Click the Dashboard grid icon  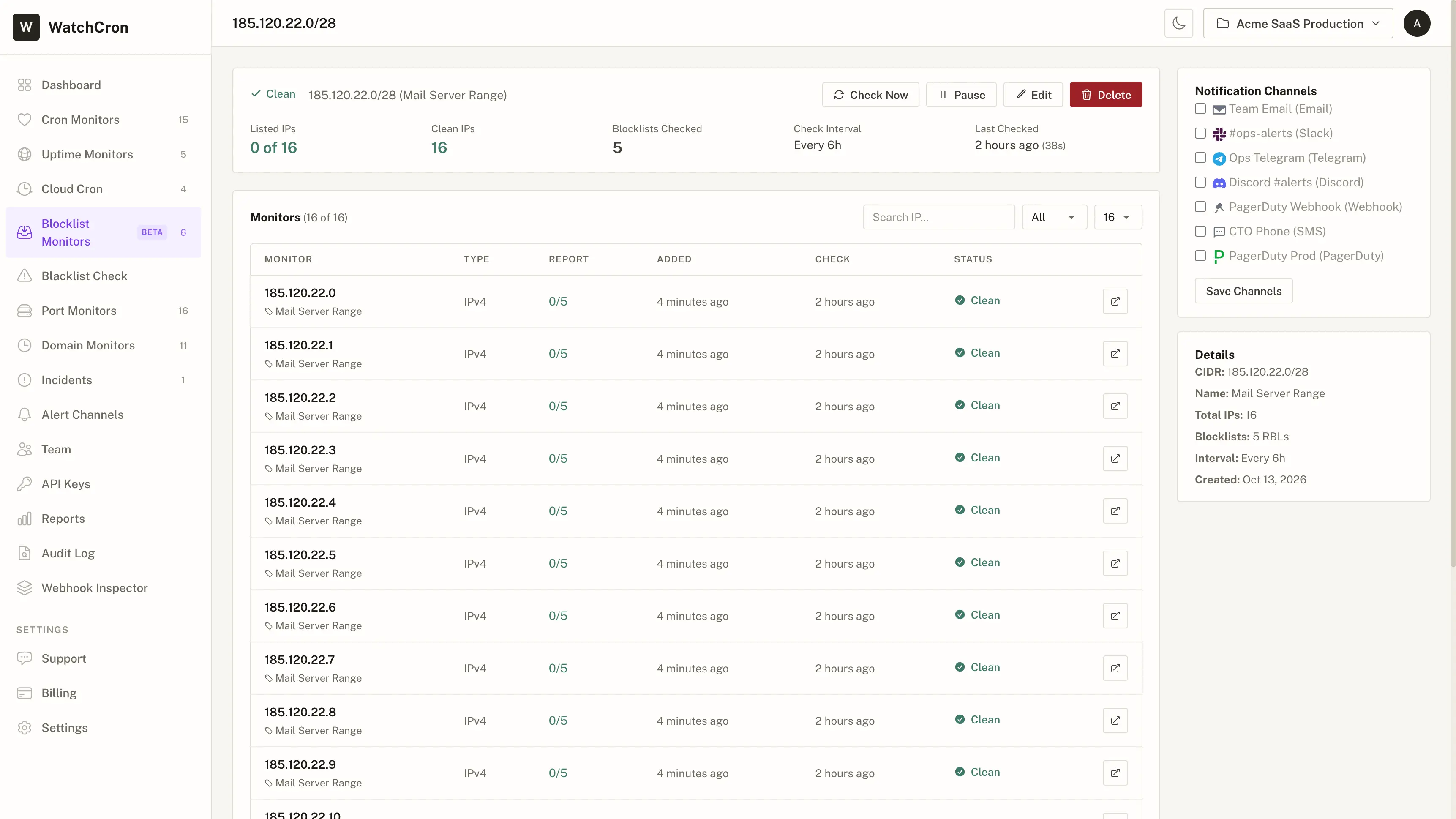click(x=25, y=85)
